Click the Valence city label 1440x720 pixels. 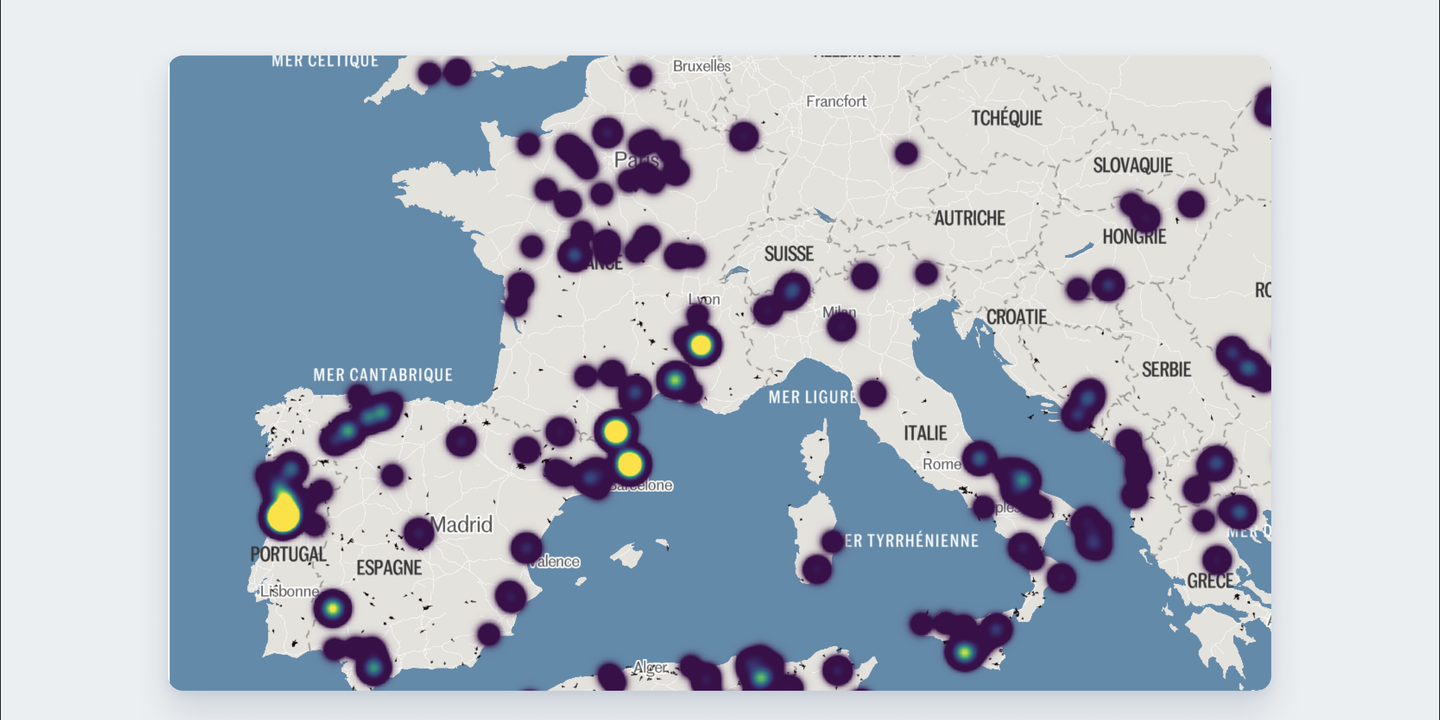[x=555, y=561]
